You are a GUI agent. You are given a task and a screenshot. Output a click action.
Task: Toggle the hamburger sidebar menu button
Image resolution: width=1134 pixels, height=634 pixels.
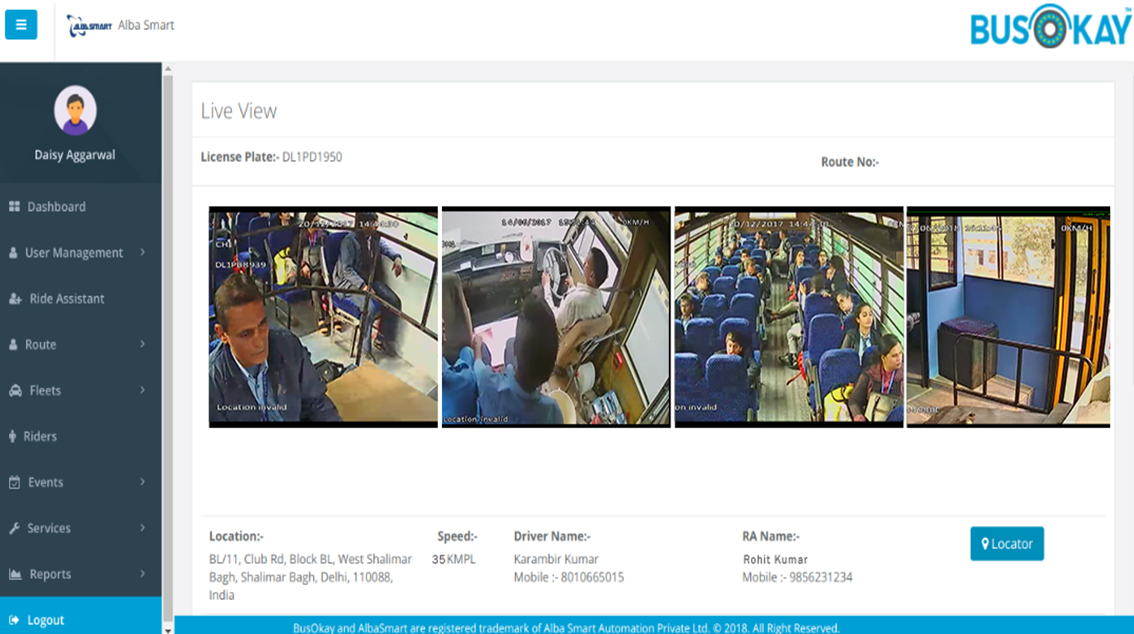tap(21, 25)
